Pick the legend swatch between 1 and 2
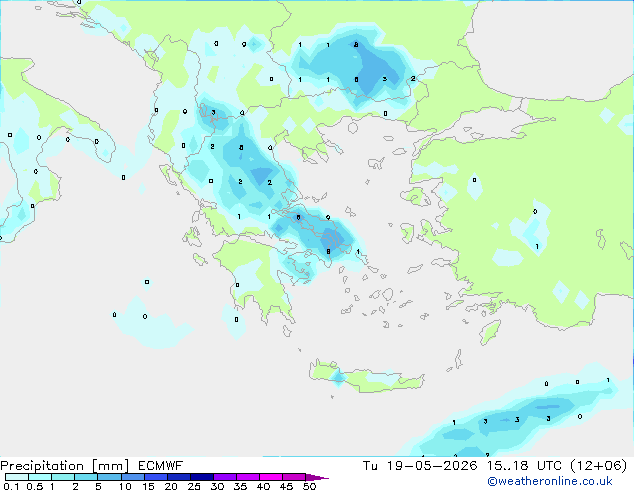 [63, 477]
